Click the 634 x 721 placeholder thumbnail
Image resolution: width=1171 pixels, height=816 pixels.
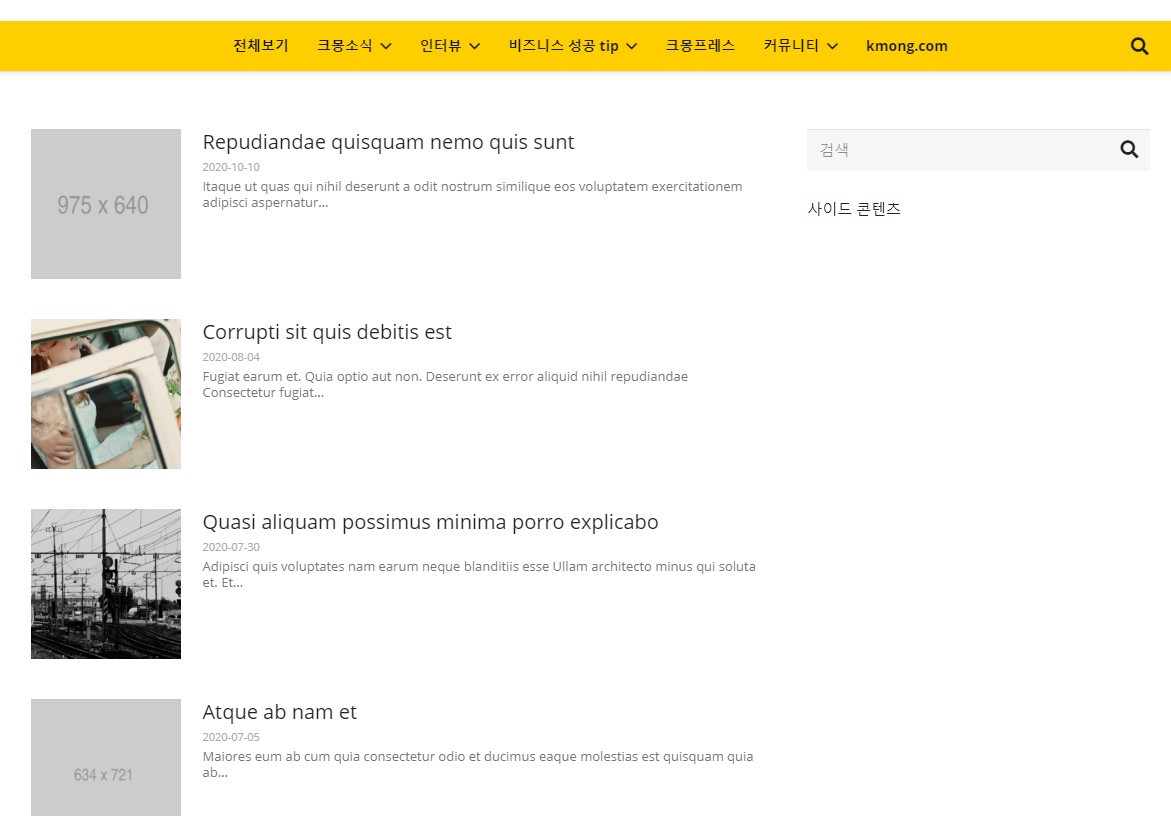pyautogui.click(x=105, y=757)
